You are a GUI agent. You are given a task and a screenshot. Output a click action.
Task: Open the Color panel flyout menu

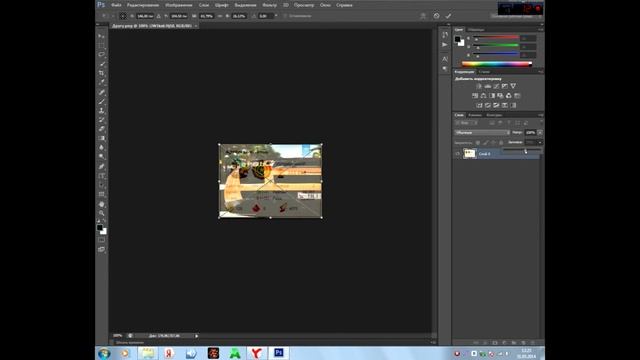pyautogui.click(x=540, y=30)
